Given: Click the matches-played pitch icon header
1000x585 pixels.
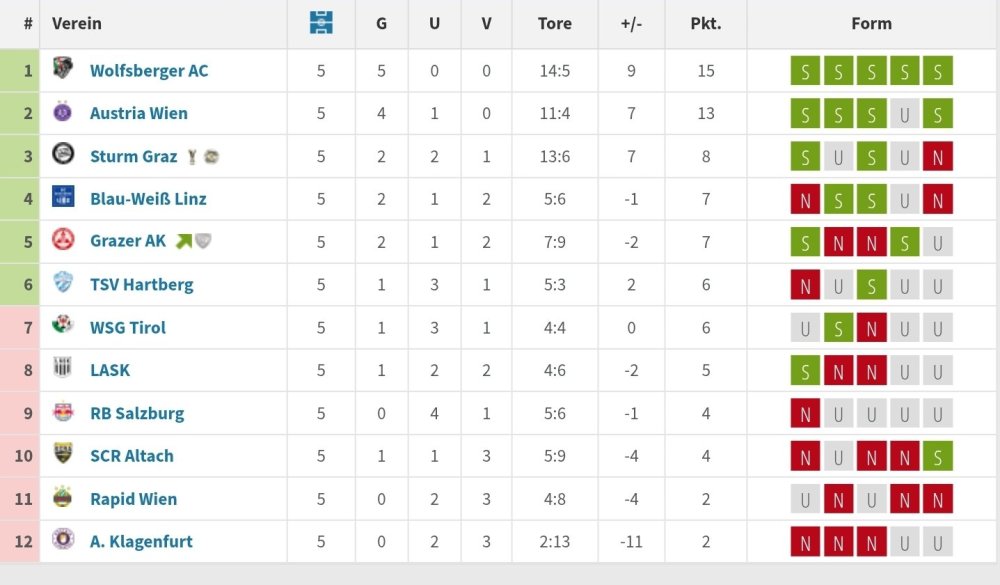Looking at the screenshot, I should tap(321, 23).
